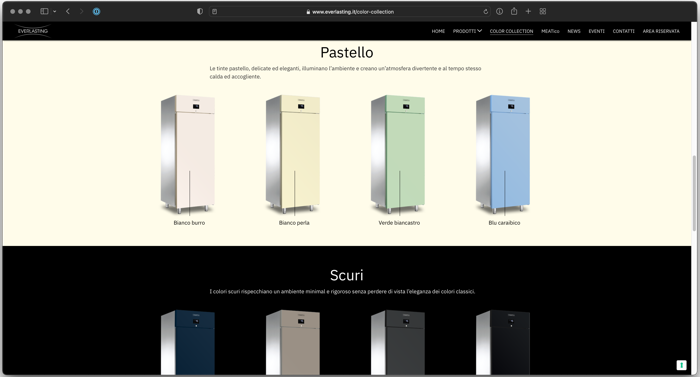Go back with the browser back arrow
700x377 pixels.
tap(68, 12)
